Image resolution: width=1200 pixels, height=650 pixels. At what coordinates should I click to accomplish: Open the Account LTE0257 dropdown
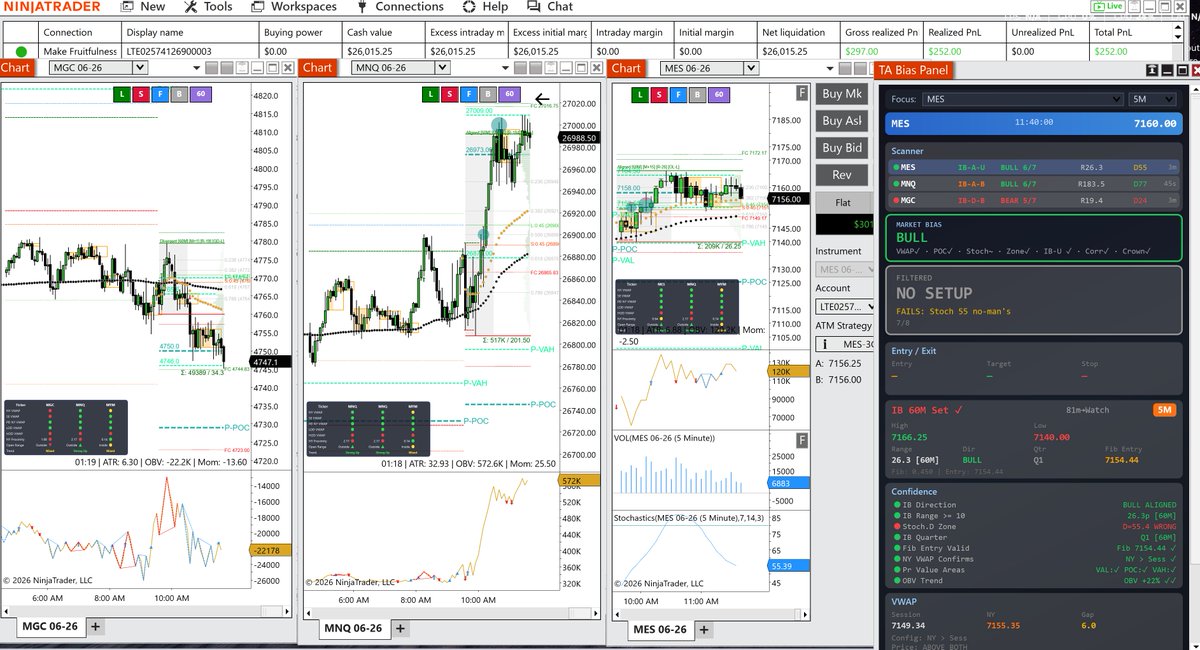click(x=846, y=306)
